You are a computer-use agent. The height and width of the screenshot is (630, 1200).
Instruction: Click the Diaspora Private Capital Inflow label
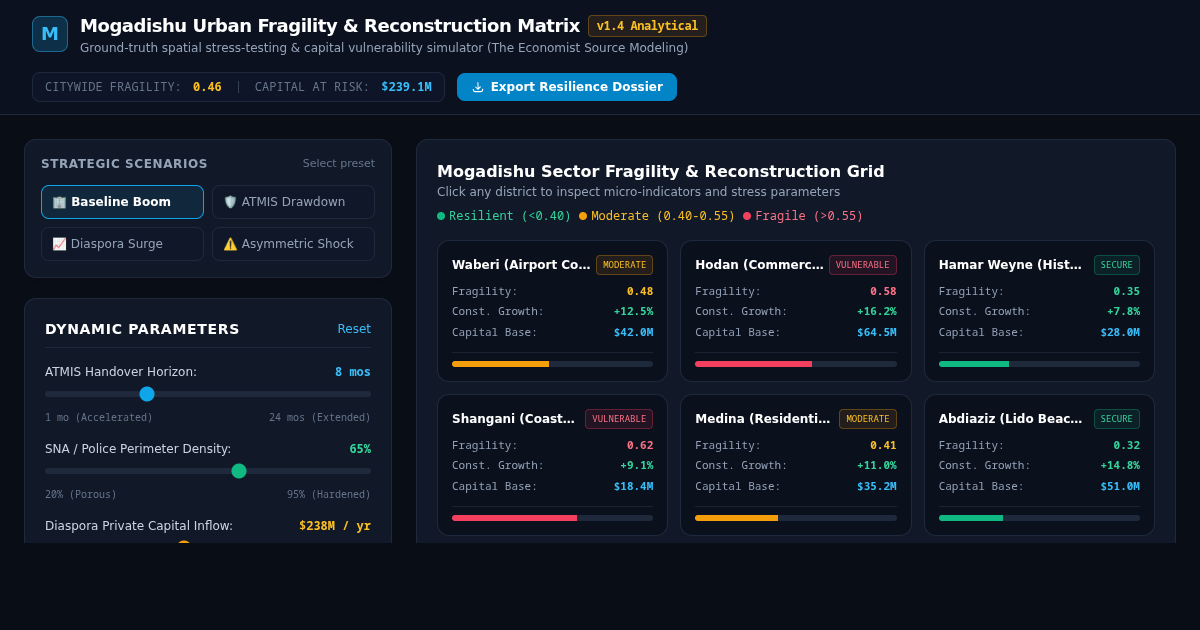point(139,526)
